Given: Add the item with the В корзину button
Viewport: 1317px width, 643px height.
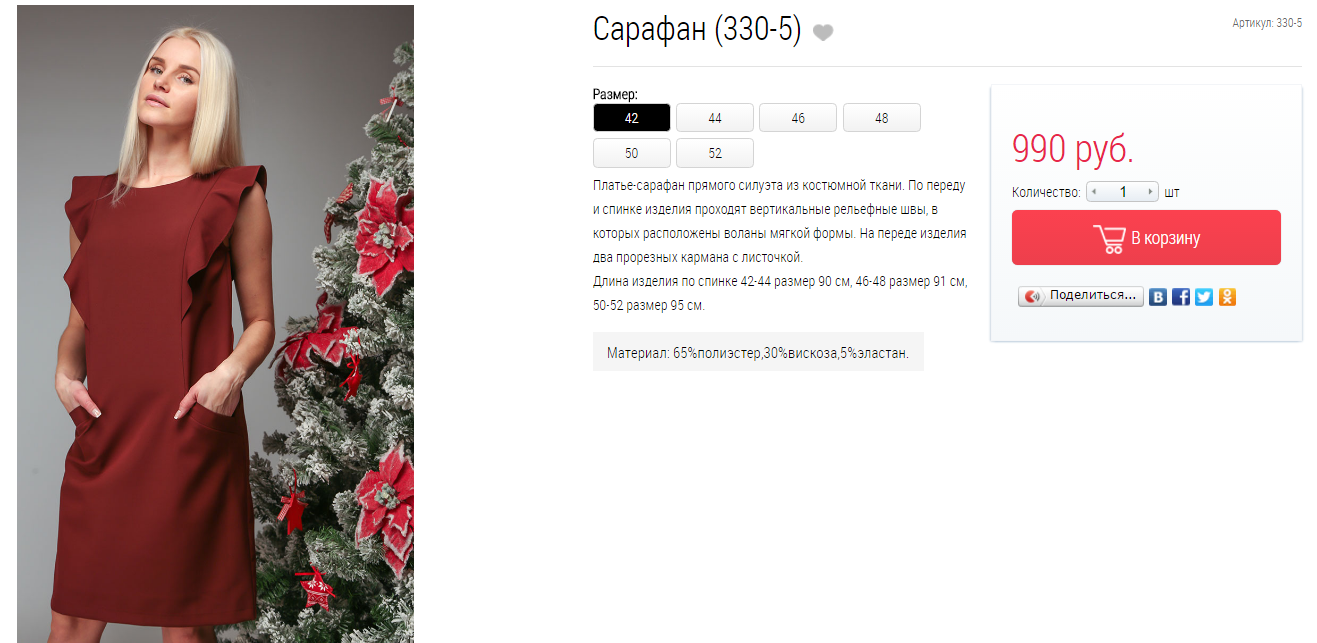Looking at the screenshot, I should [x=1146, y=238].
